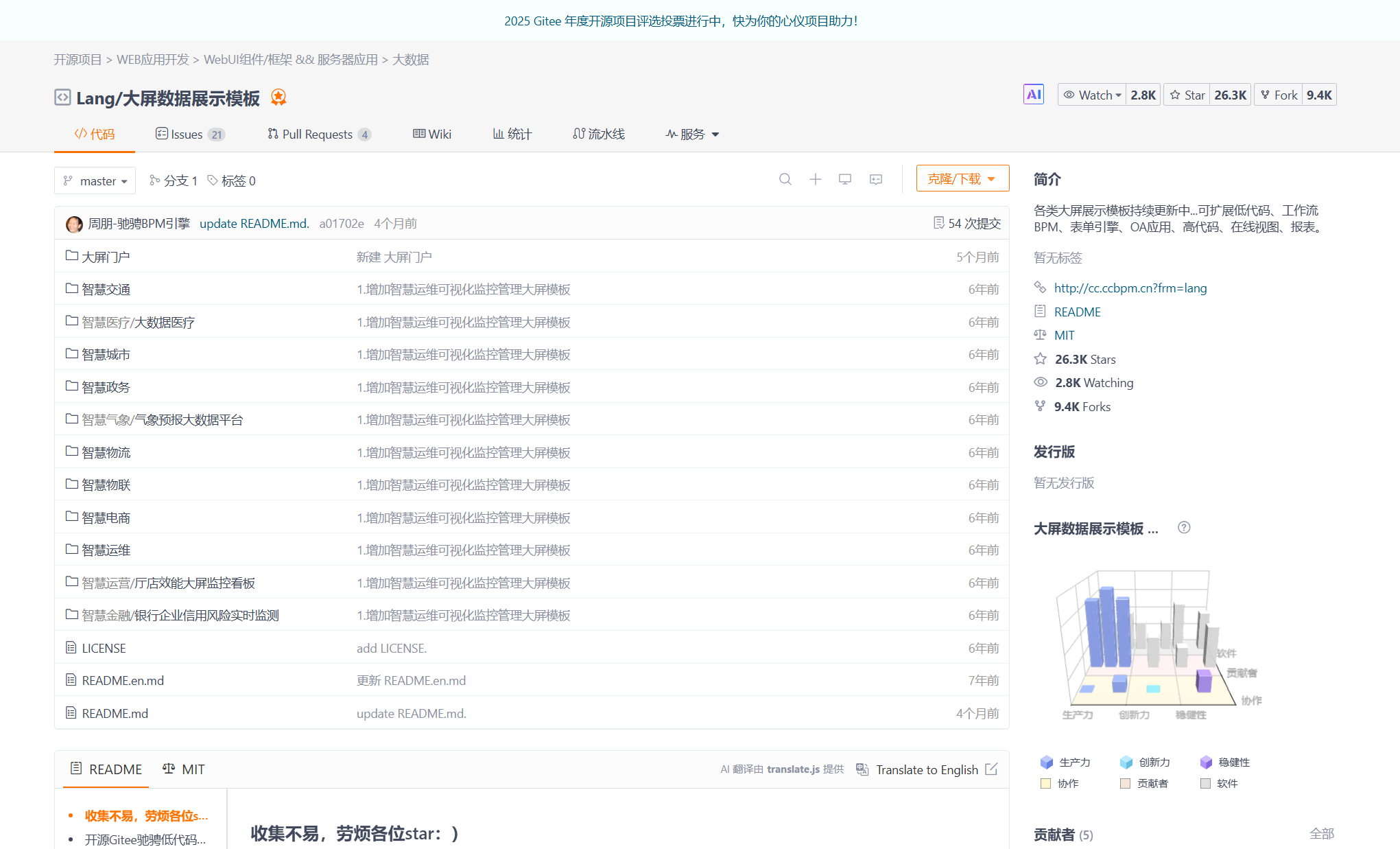Viewport: 1400px width, 849px height.
Task: Click the plus icon to create new file
Action: (815, 179)
